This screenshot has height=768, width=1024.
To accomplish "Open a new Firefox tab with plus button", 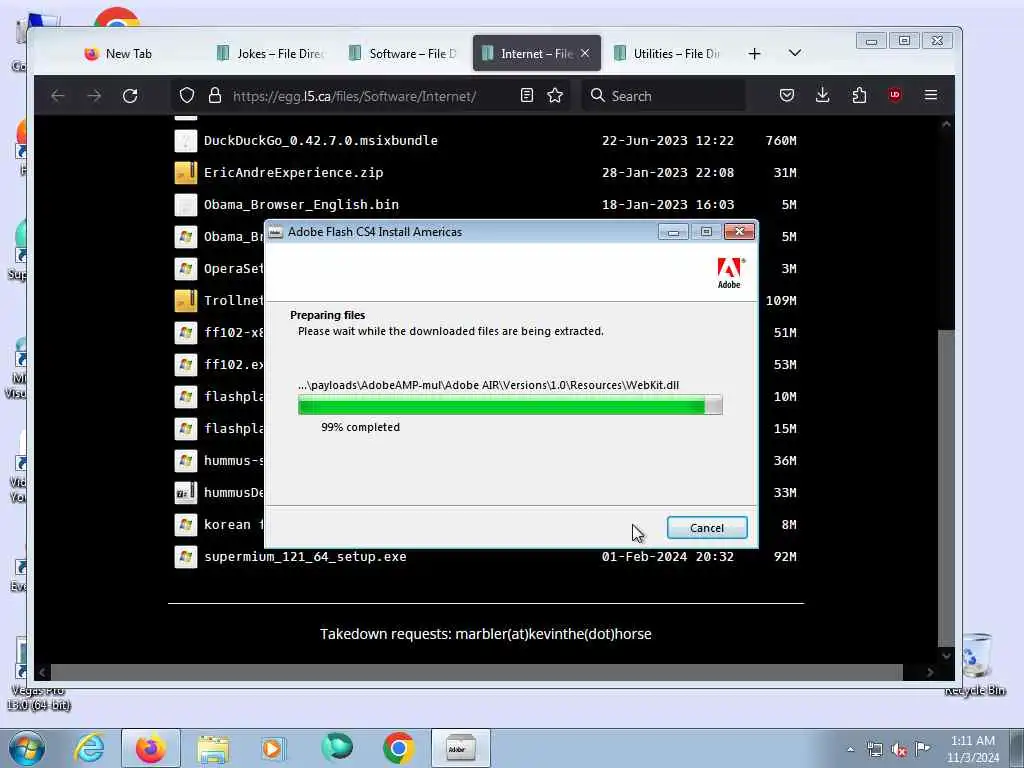I will coord(754,54).
